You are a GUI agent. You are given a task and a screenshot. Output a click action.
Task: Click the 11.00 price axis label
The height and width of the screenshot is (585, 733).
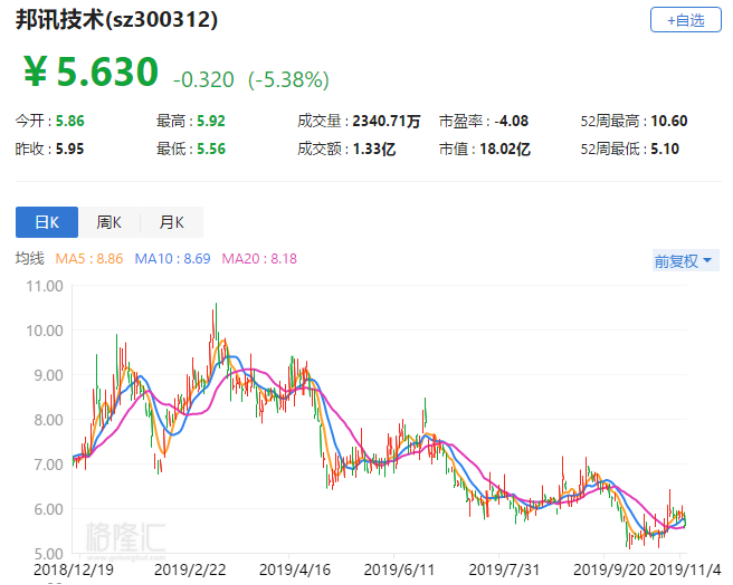[44, 286]
